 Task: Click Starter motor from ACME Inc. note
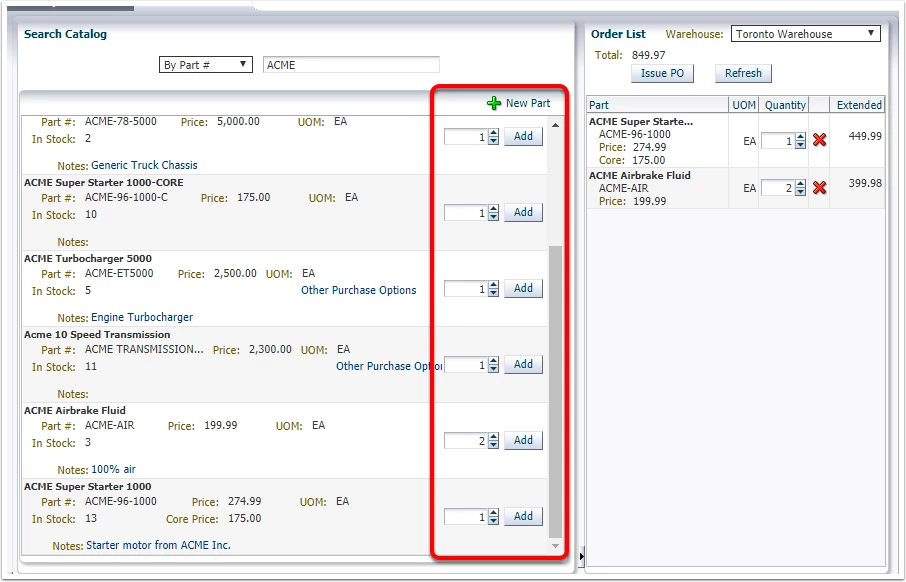[158, 546]
